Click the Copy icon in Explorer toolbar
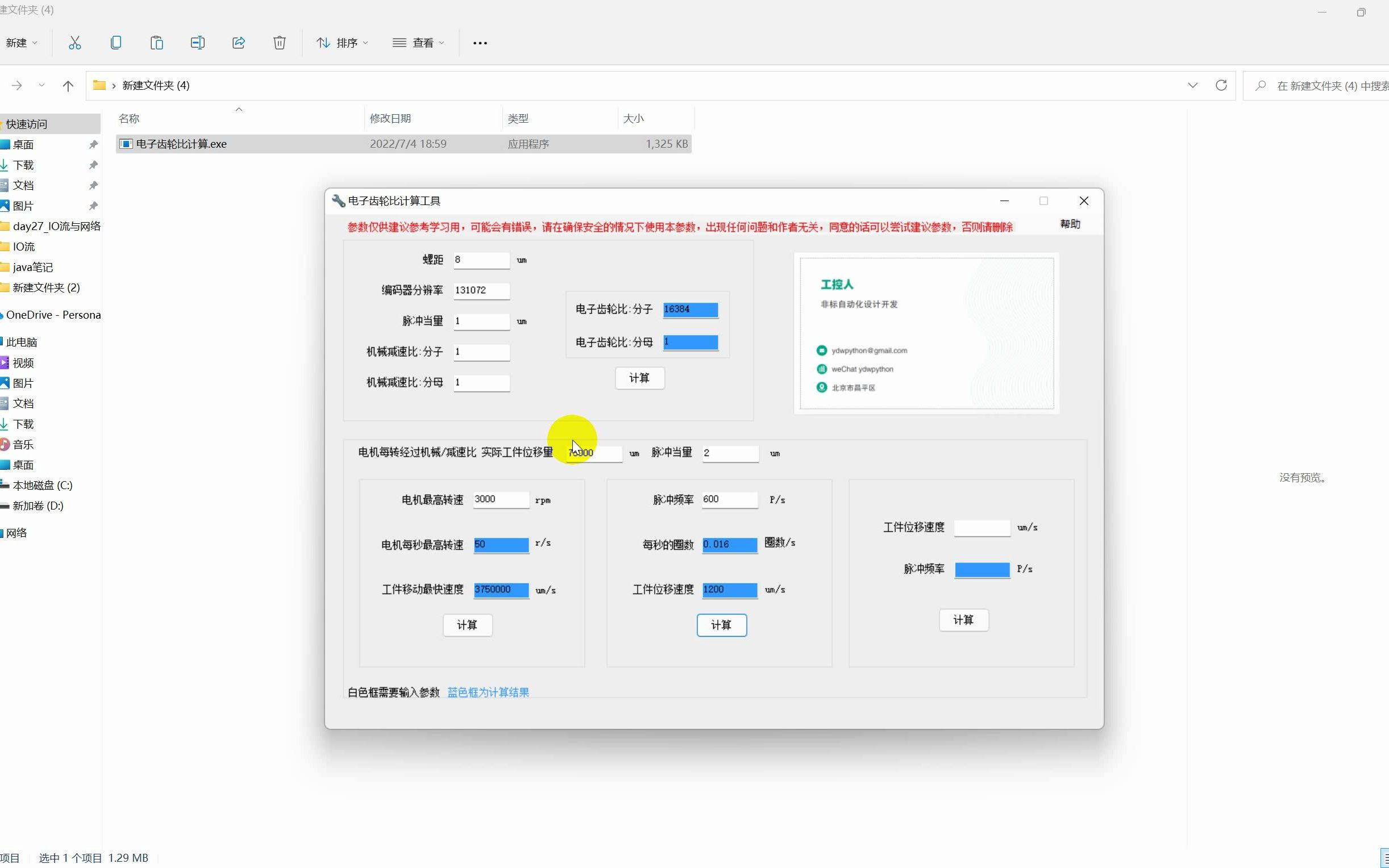1389x868 pixels. click(115, 43)
